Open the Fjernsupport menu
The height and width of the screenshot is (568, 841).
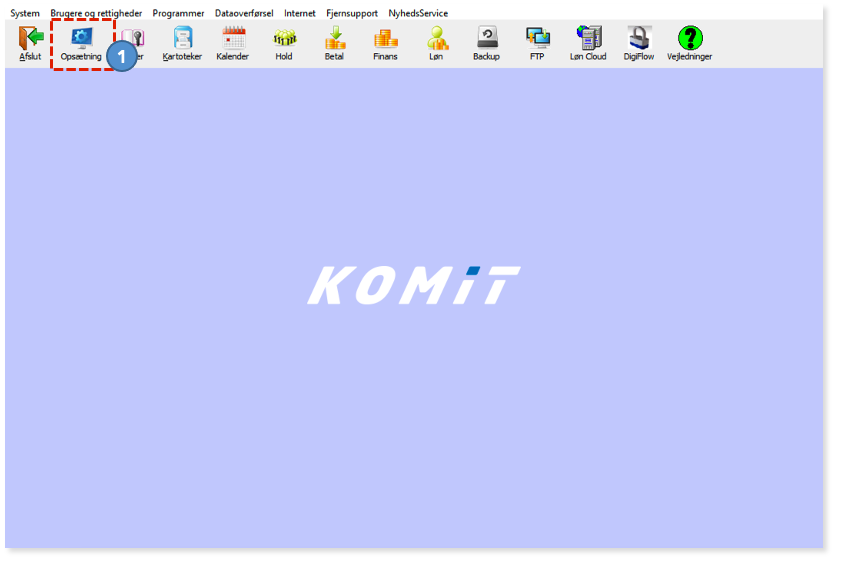pos(352,13)
